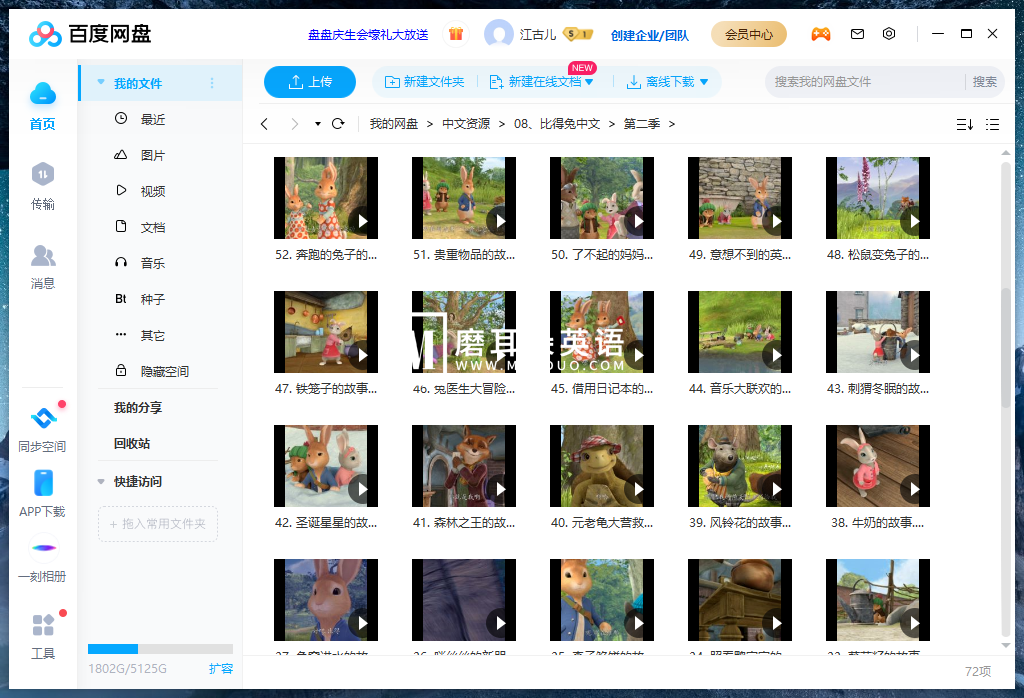Viewport: 1024px width, 698px height.
Task: Open the games gamepad icon in titlebar
Action: [x=821, y=33]
